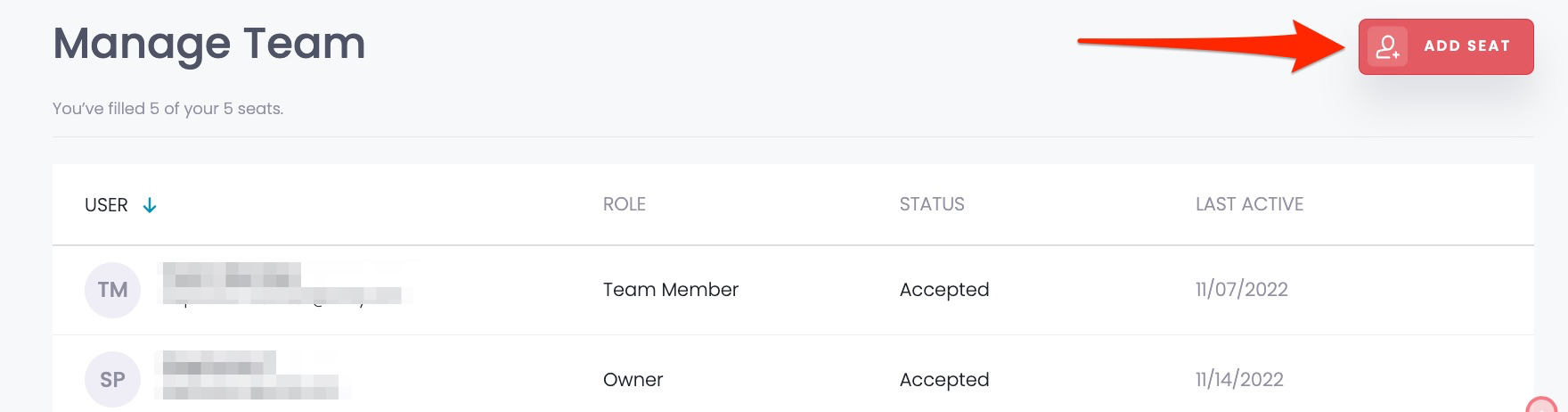Click the Team Member role cell
This screenshot has width=1568, height=412.
(671, 290)
